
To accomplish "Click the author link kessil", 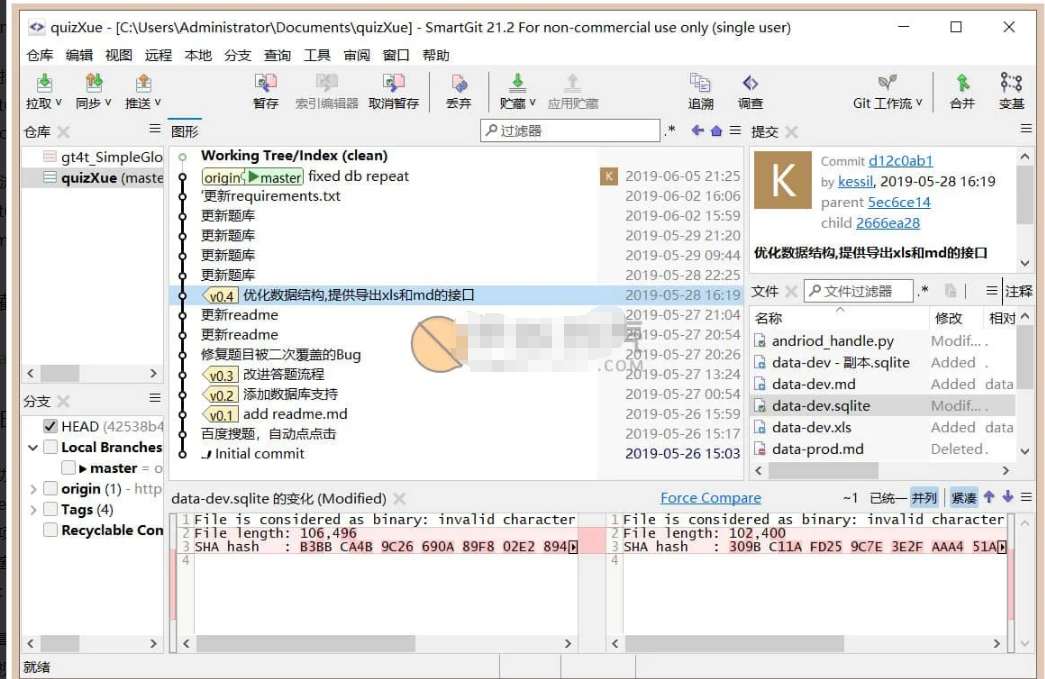I will pos(855,181).
